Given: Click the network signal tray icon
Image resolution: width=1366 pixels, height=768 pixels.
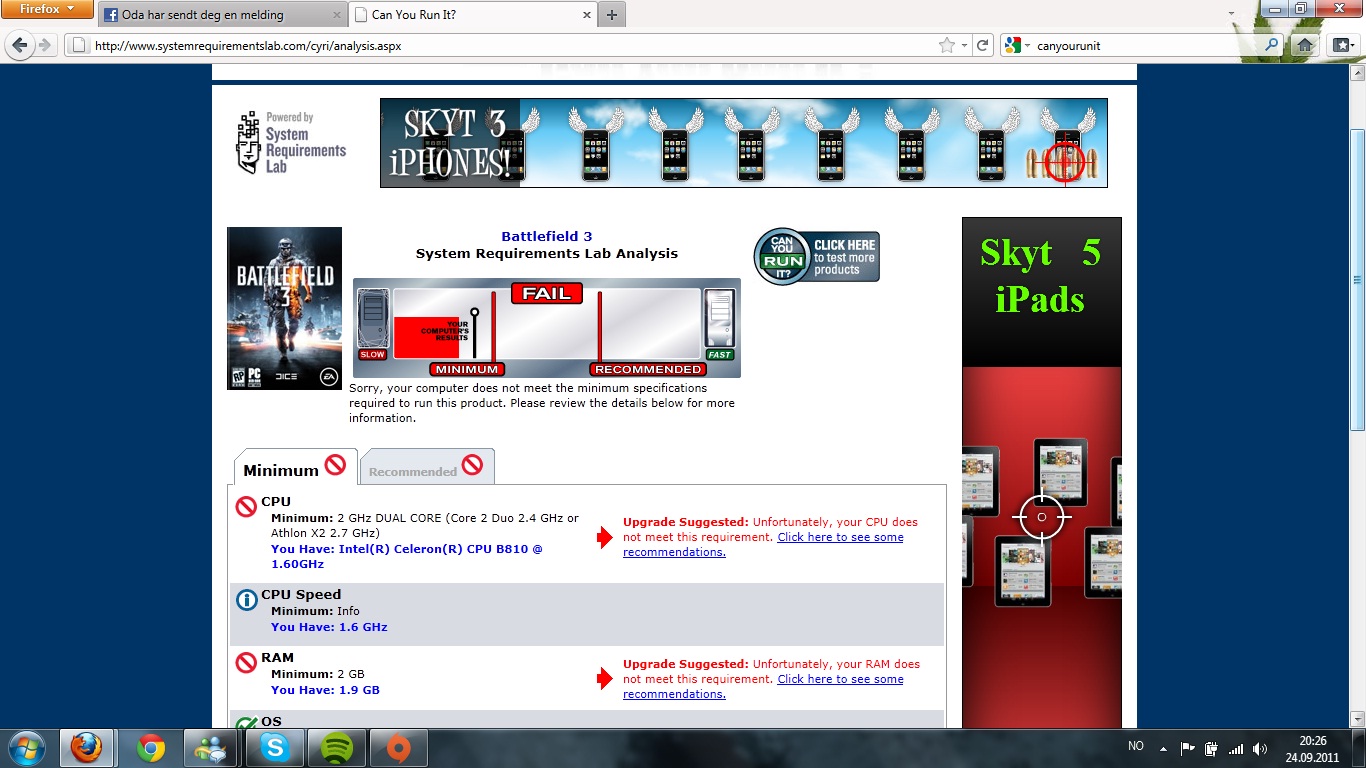Looking at the screenshot, I should (x=1236, y=748).
